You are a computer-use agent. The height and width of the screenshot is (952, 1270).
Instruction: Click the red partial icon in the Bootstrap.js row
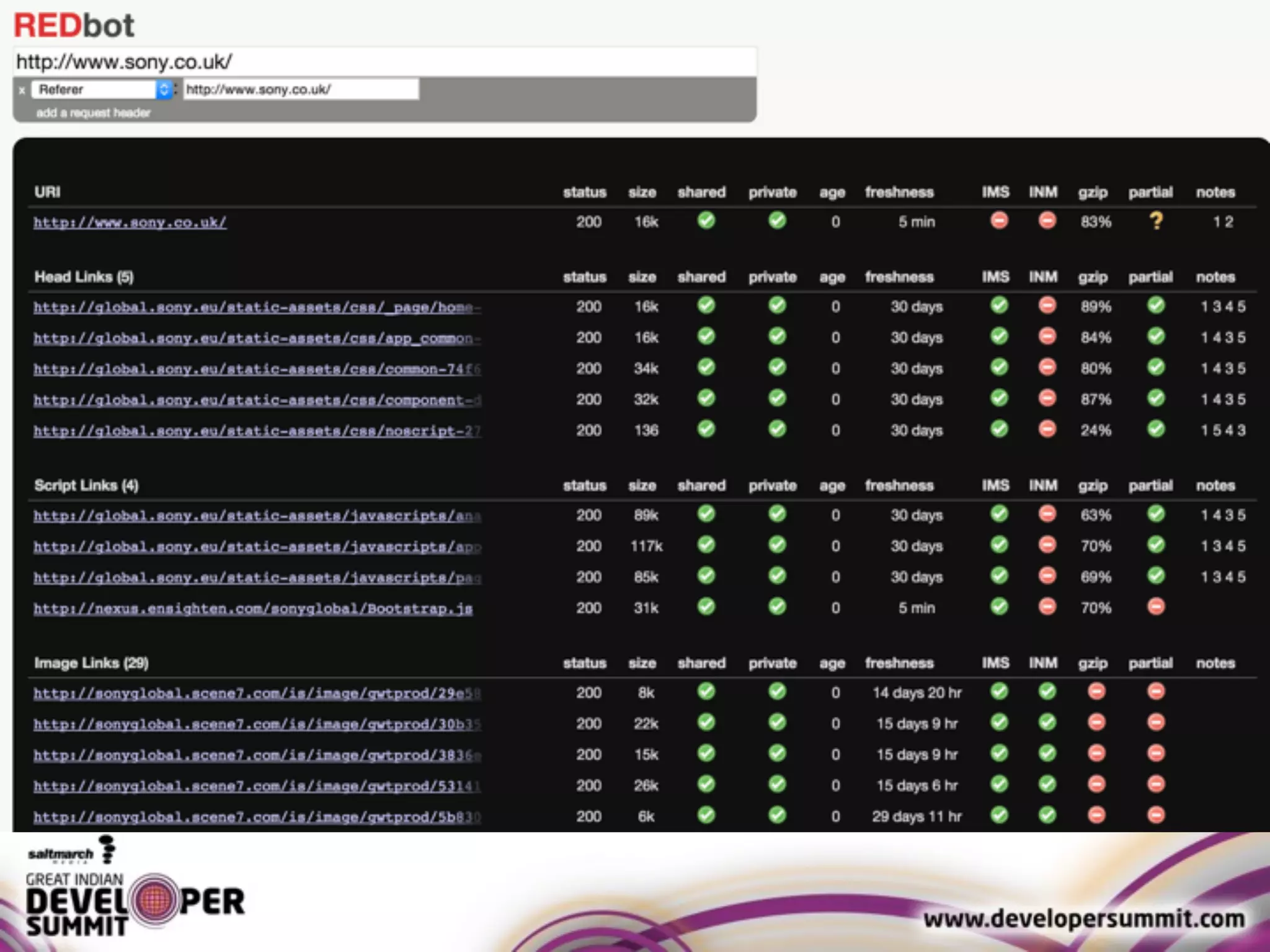[1155, 607]
